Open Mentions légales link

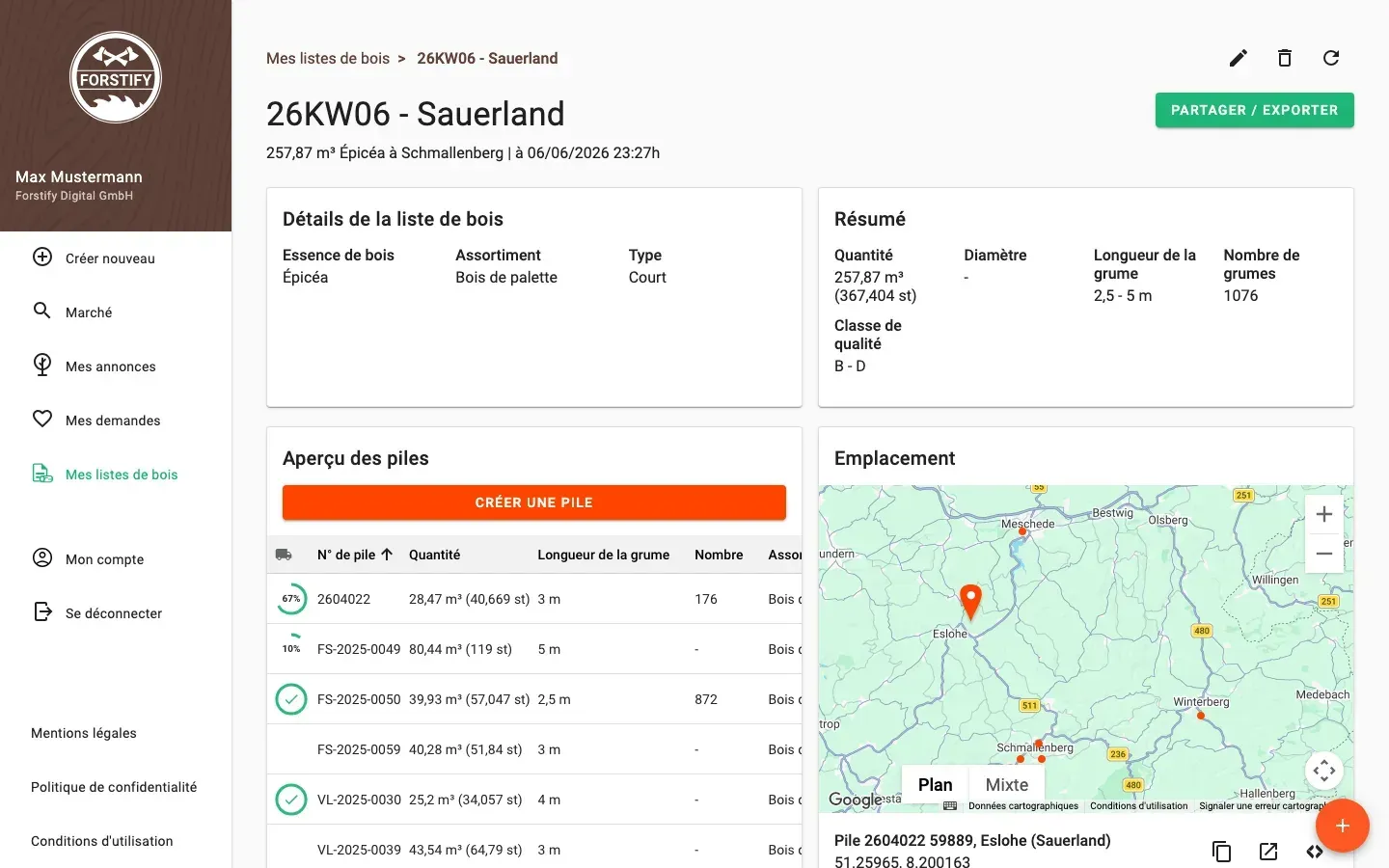84,733
